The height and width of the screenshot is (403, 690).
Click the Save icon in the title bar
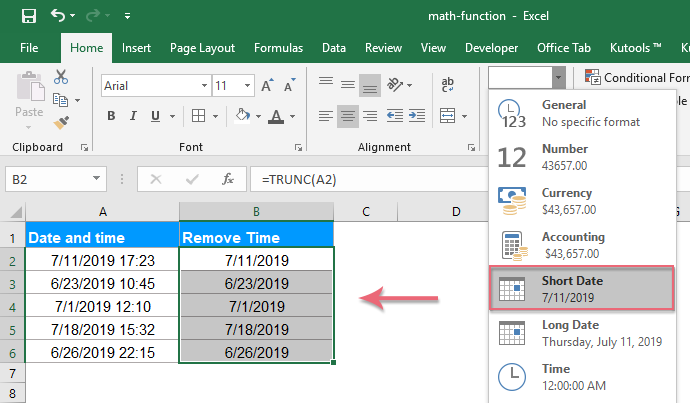[x=29, y=16]
